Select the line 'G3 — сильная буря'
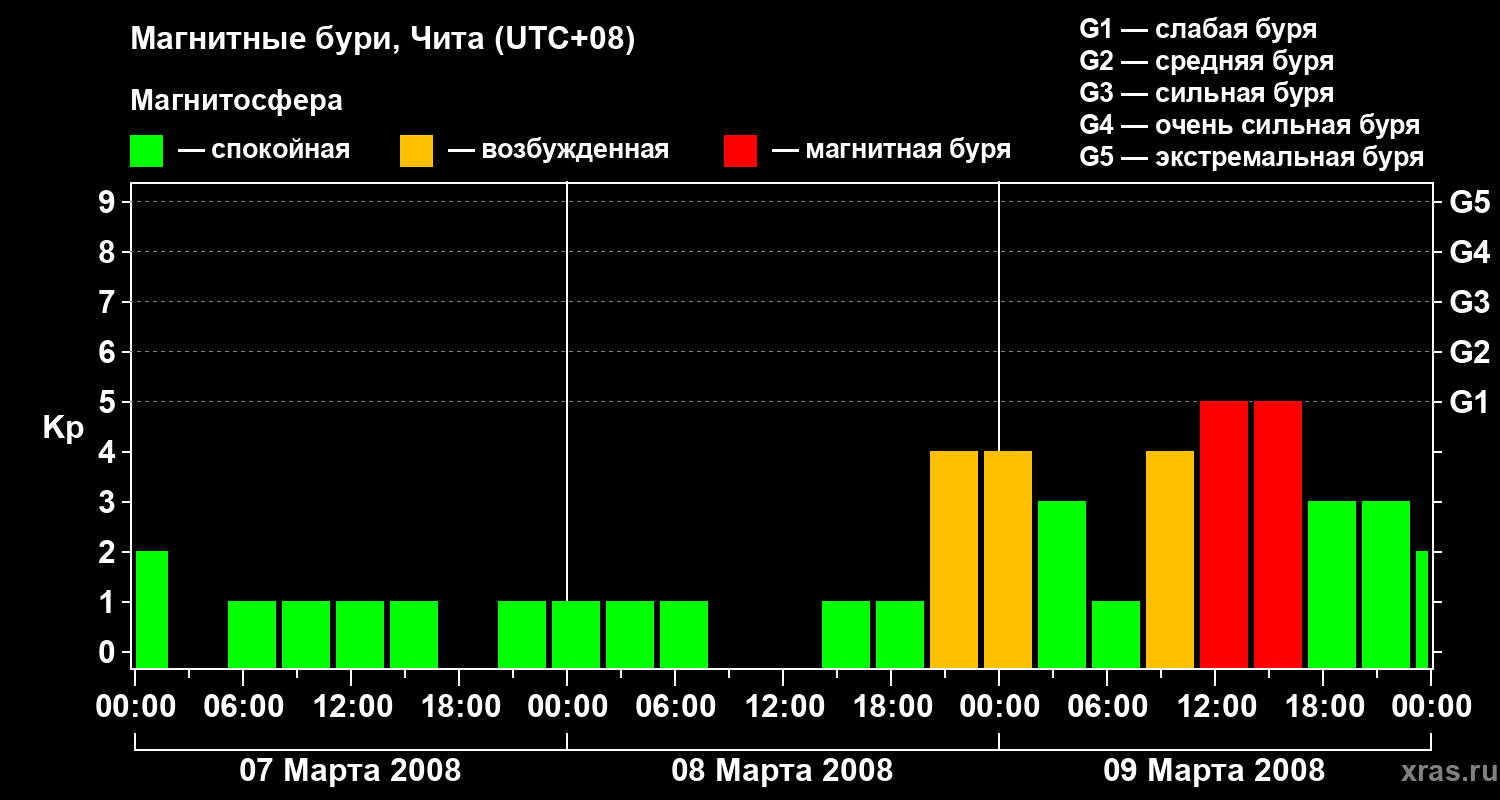The image size is (1500, 800). coord(1207,93)
